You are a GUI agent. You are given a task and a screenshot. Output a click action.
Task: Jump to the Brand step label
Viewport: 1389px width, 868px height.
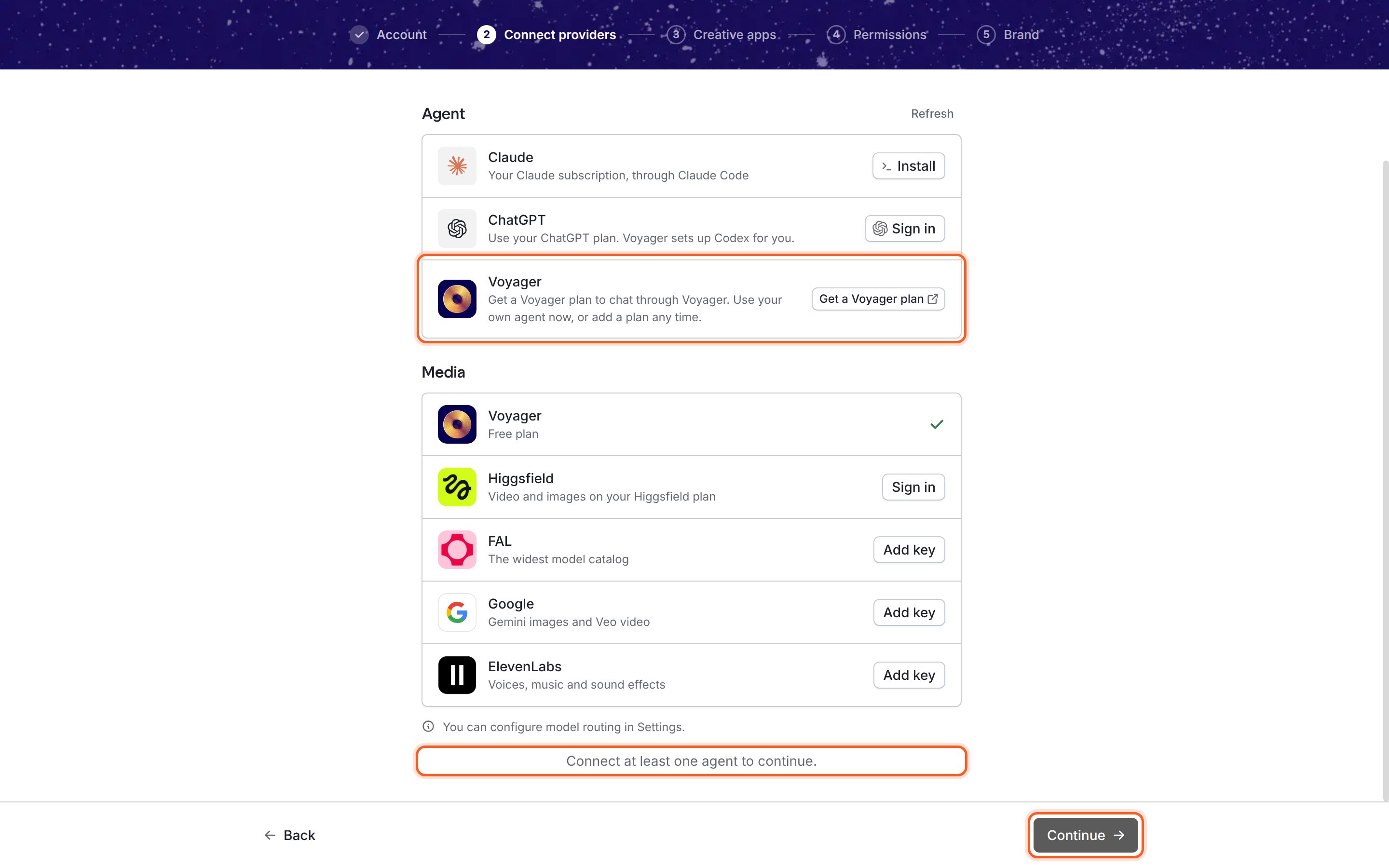point(1021,34)
